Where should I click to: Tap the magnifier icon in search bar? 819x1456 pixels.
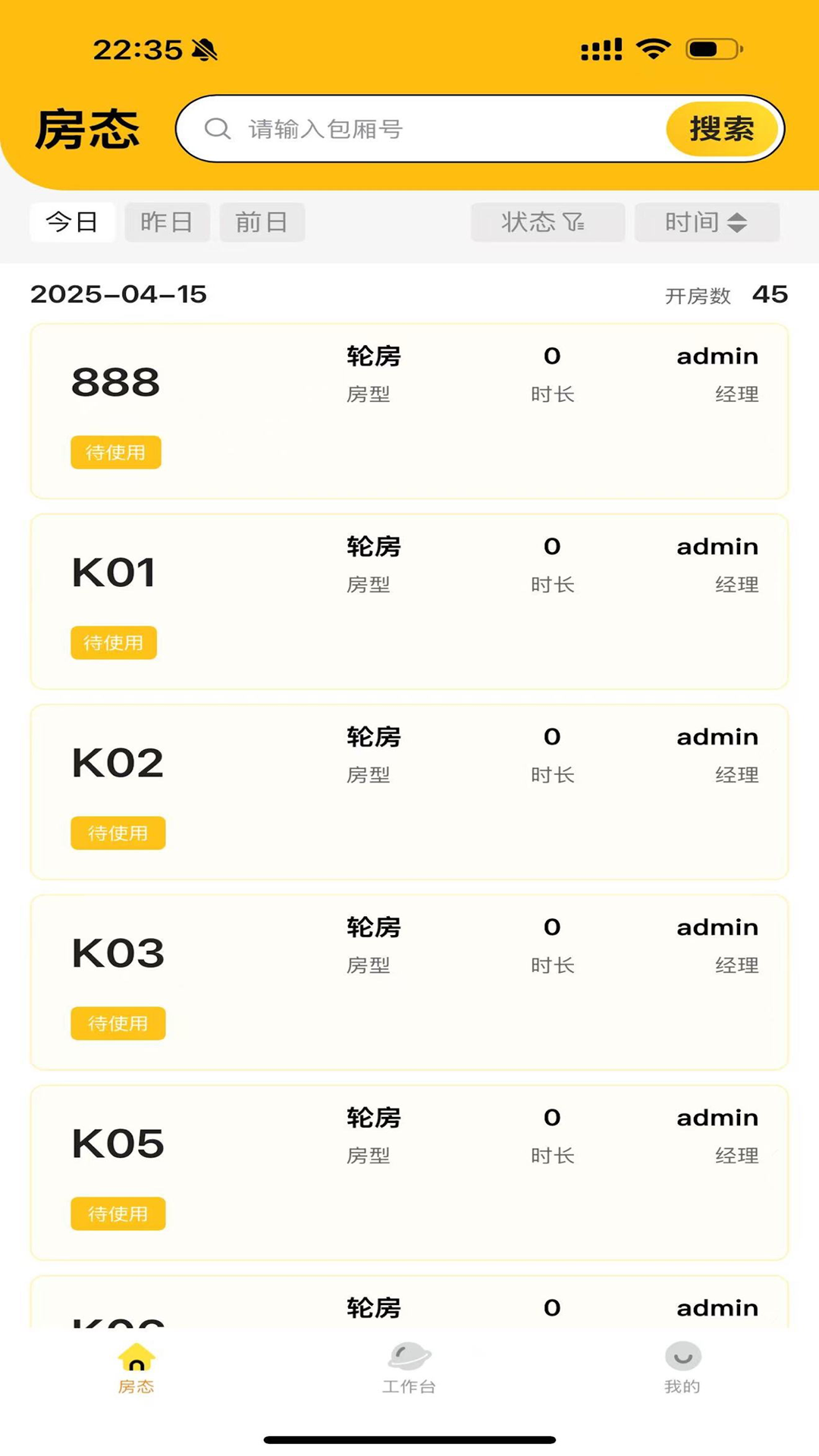coord(218,129)
